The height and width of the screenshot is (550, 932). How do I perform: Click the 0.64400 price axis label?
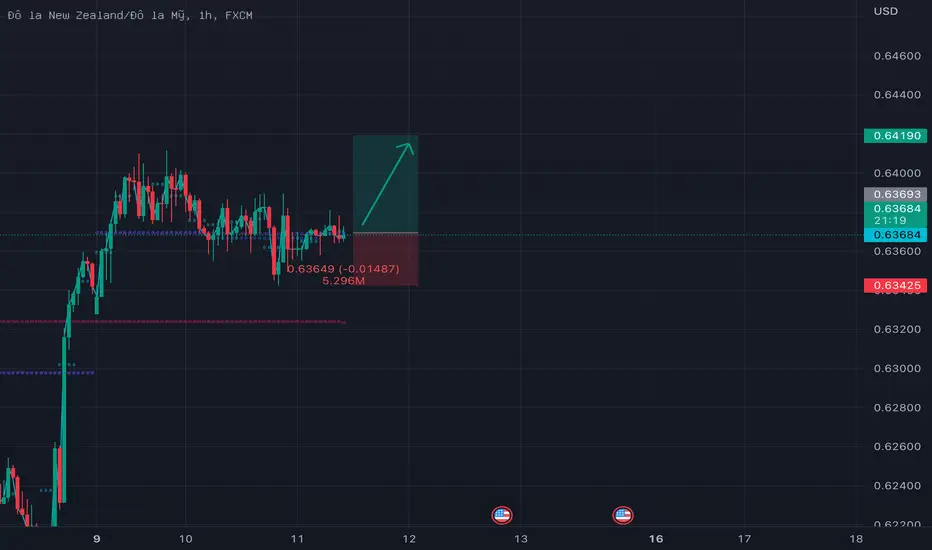897,95
